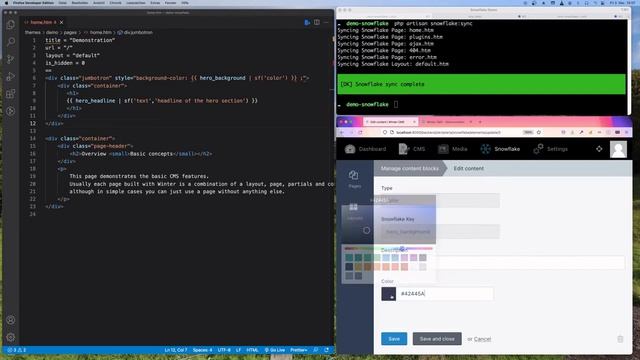Click 'demo' in the editor breadcrumb
640x360 pixels.
coord(52,32)
